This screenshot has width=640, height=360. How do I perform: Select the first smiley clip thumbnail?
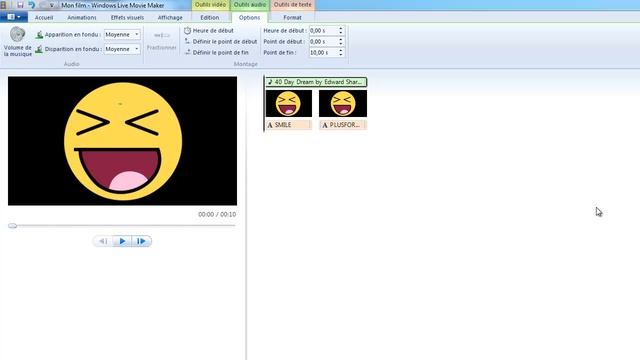click(x=289, y=103)
